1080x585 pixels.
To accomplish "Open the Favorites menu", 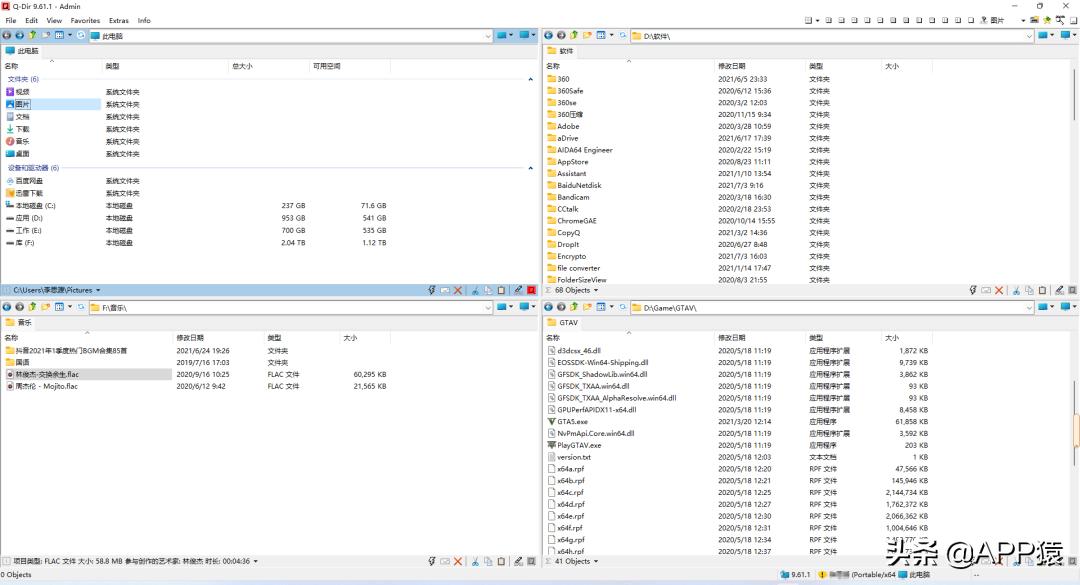I will [85, 20].
